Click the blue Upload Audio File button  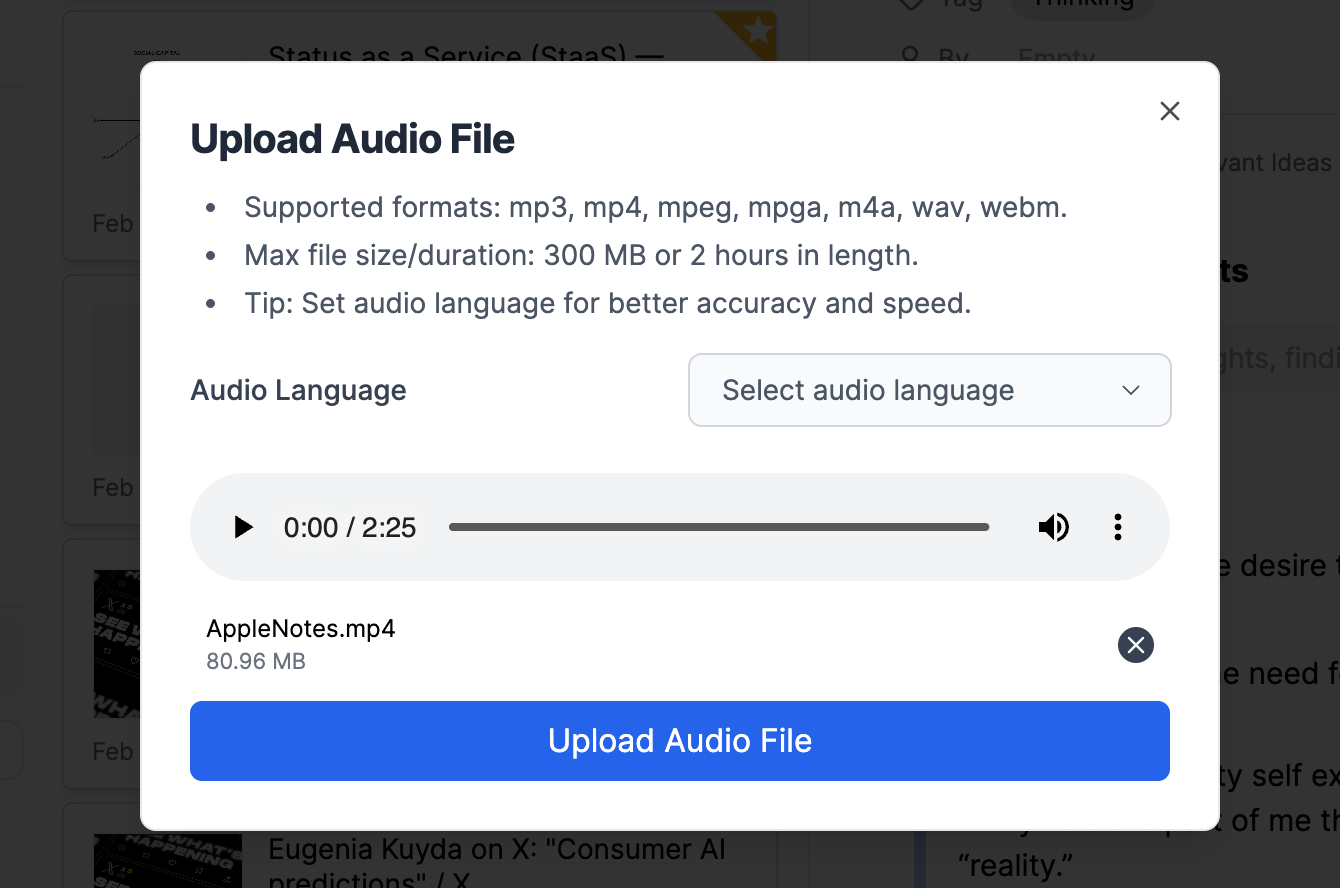coord(680,741)
